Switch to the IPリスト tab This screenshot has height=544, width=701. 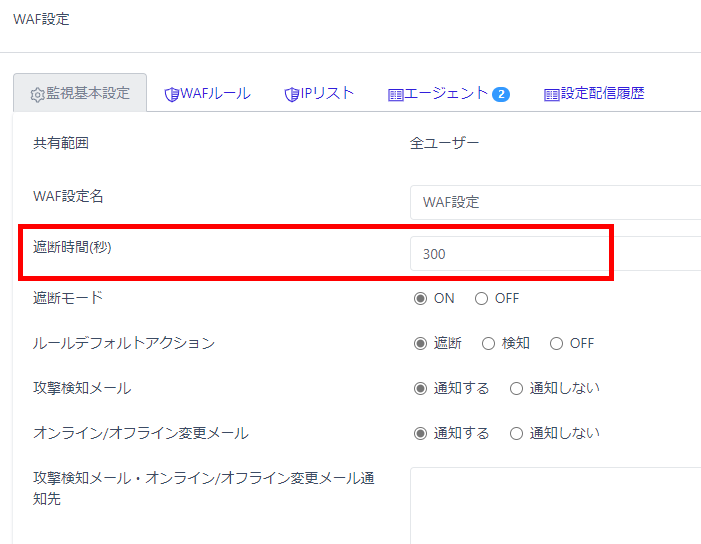327,93
